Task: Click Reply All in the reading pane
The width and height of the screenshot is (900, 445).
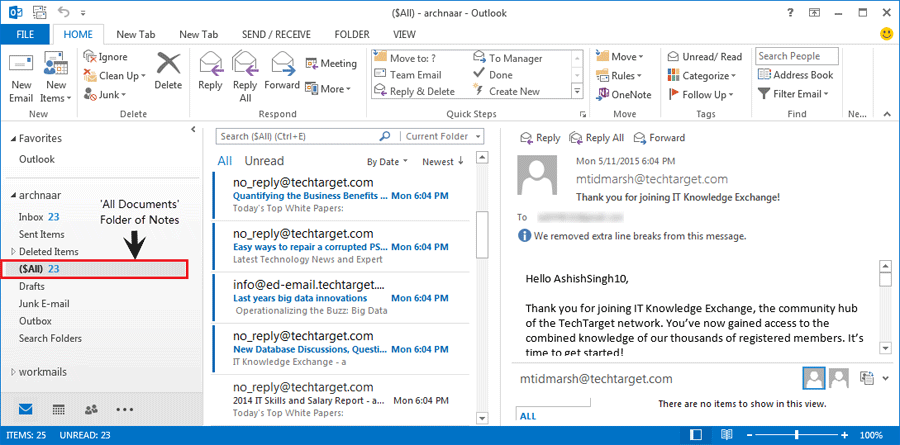Action: tap(596, 138)
